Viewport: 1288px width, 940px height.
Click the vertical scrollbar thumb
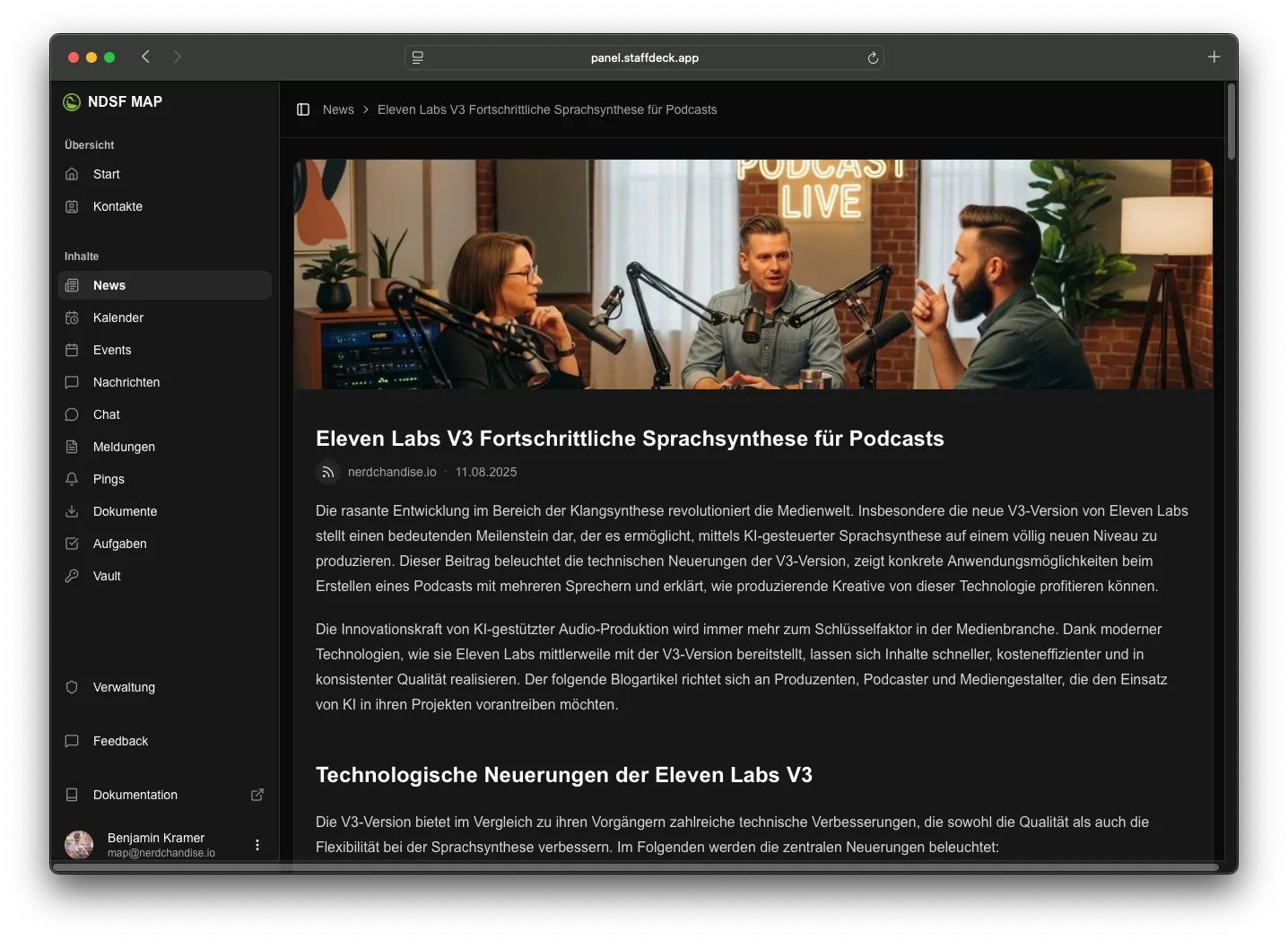[x=1231, y=121]
